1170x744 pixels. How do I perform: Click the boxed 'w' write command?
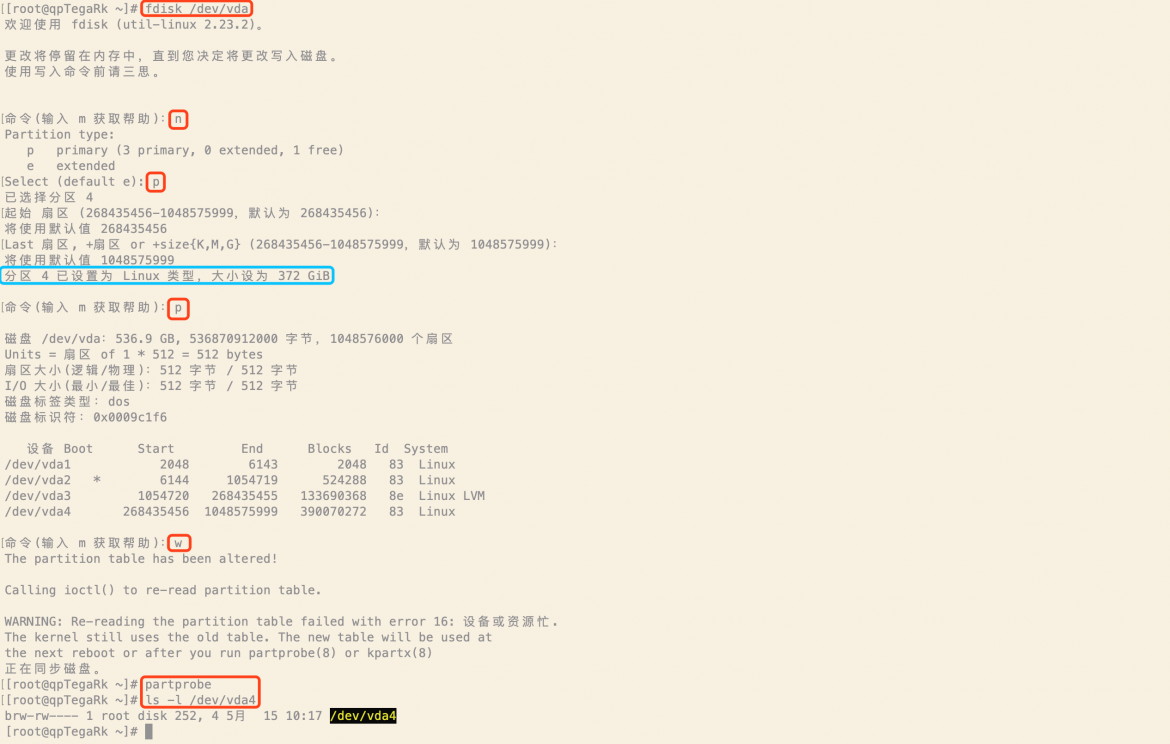click(178, 543)
